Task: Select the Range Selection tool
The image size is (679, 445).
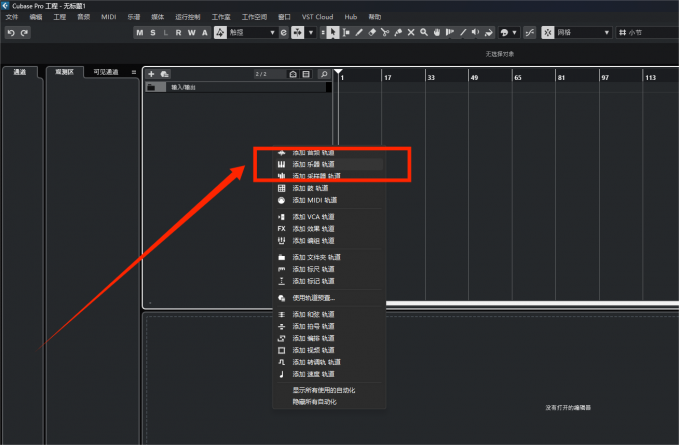Action: click(x=346, y=32)
